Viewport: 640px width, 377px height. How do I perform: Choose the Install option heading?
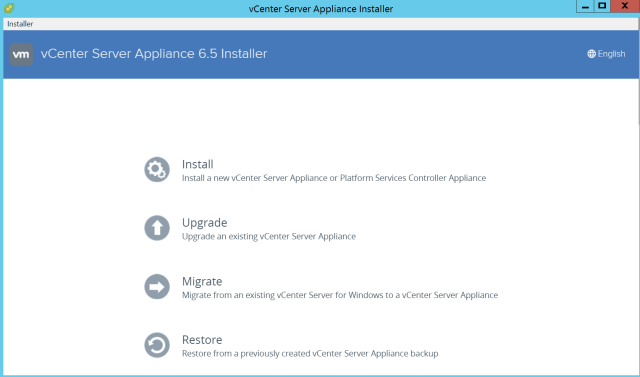(x=198, y=164)
